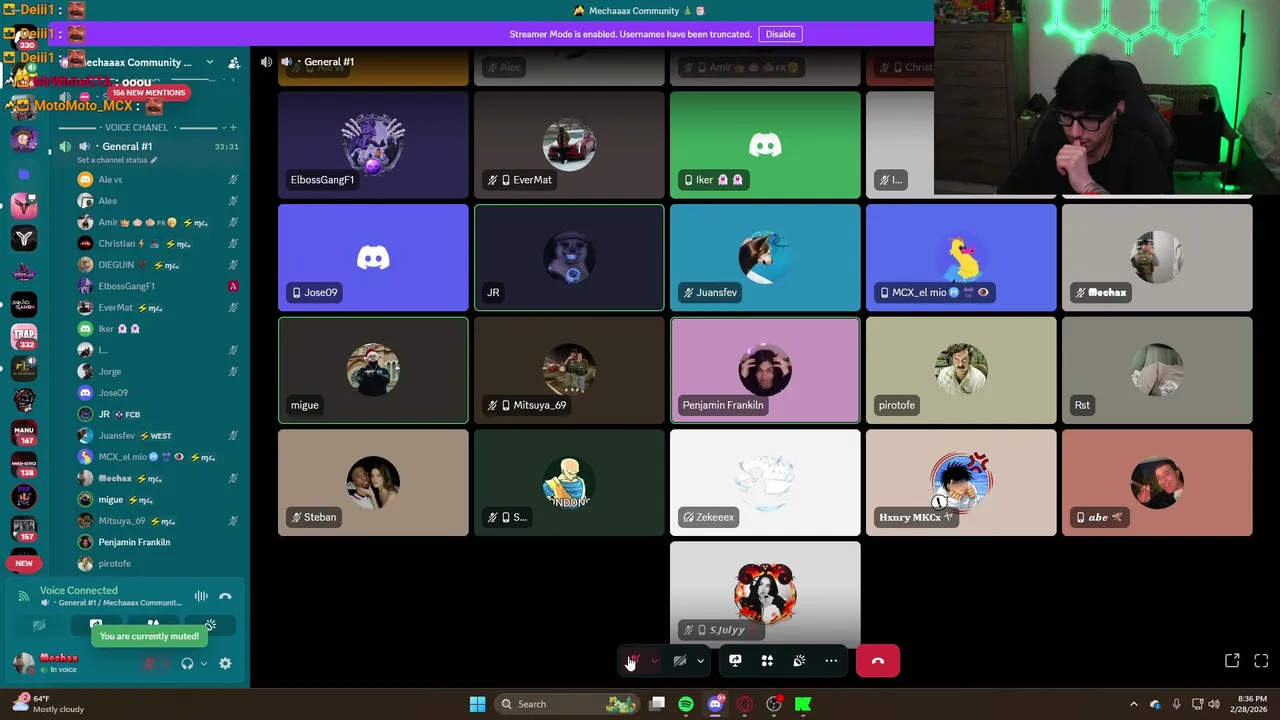This screenshot has height=720, width=1280.
Task: Click Set a channel status
Action: click(x=117, y=160)
